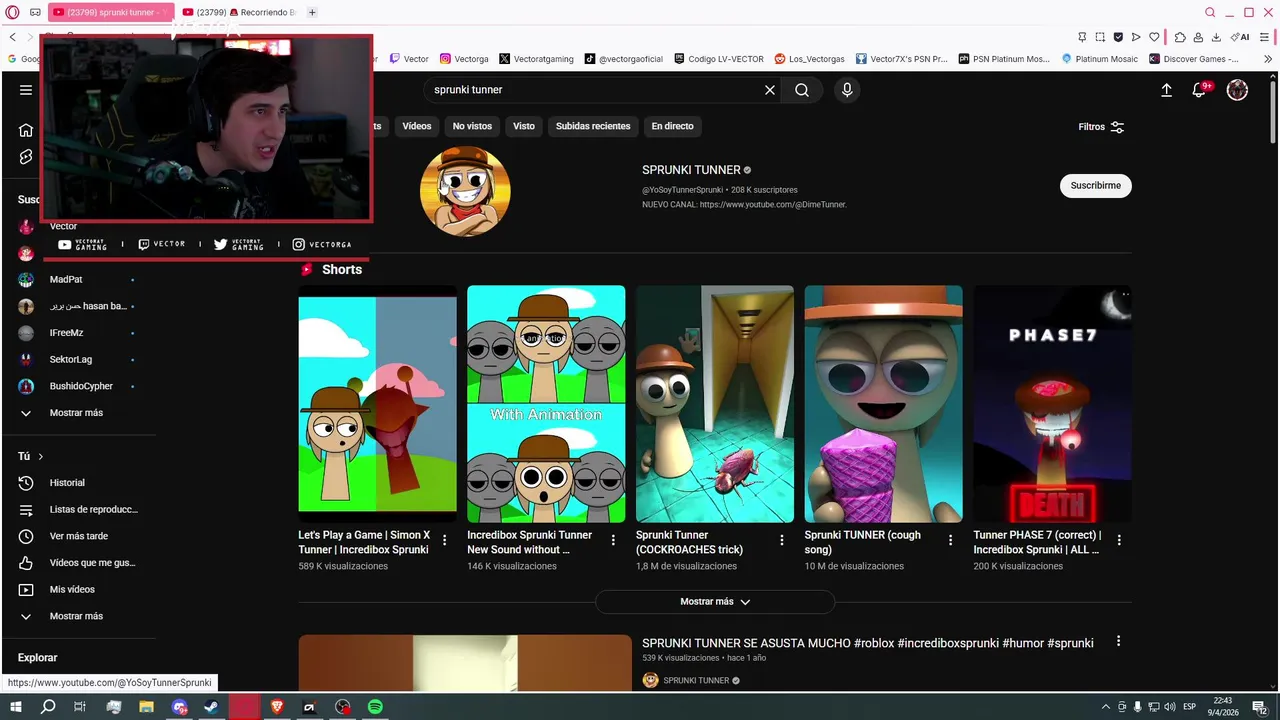
Task: Open options for Simon X Tunner short
Action: 445,540
